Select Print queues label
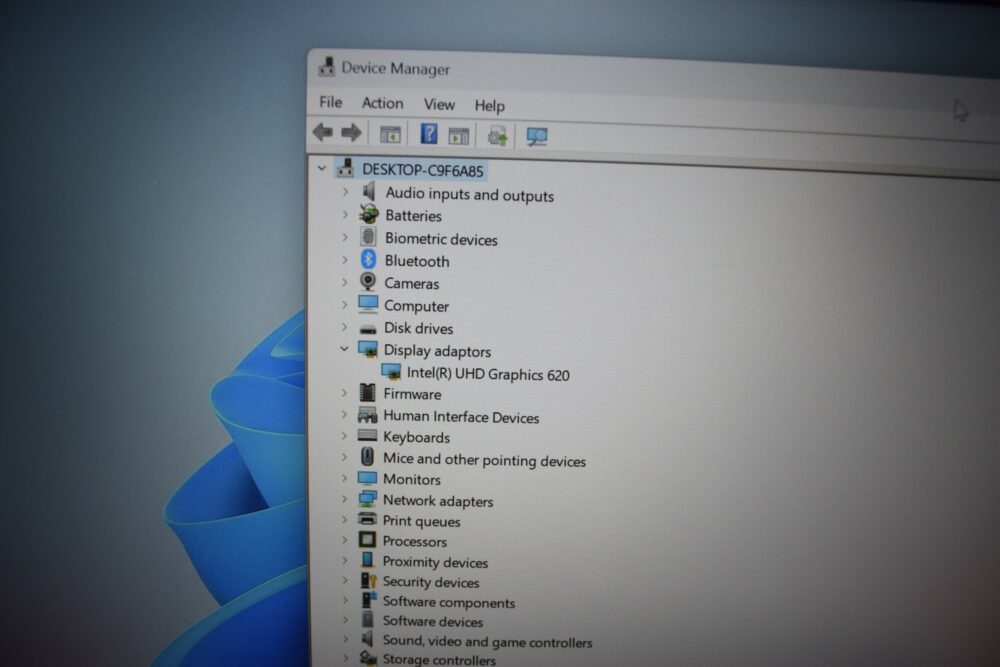1000x667 pixels. coord(421,521)
